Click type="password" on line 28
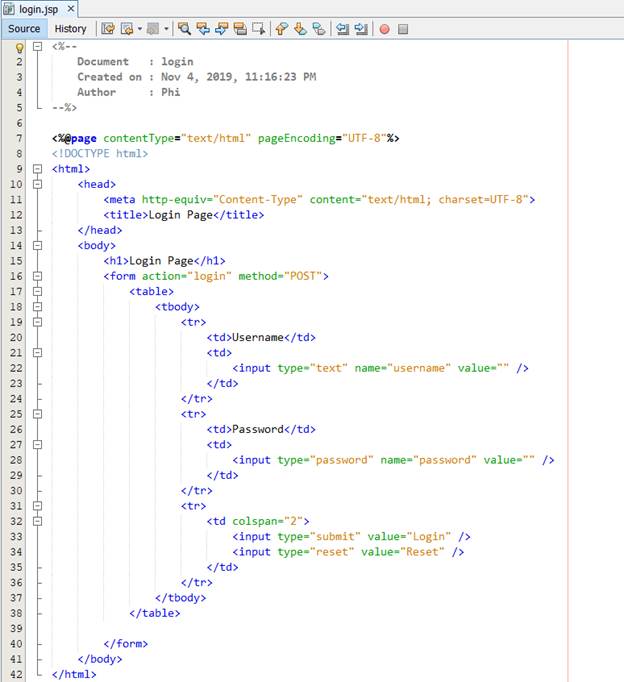624x682 pixels. 326,460
